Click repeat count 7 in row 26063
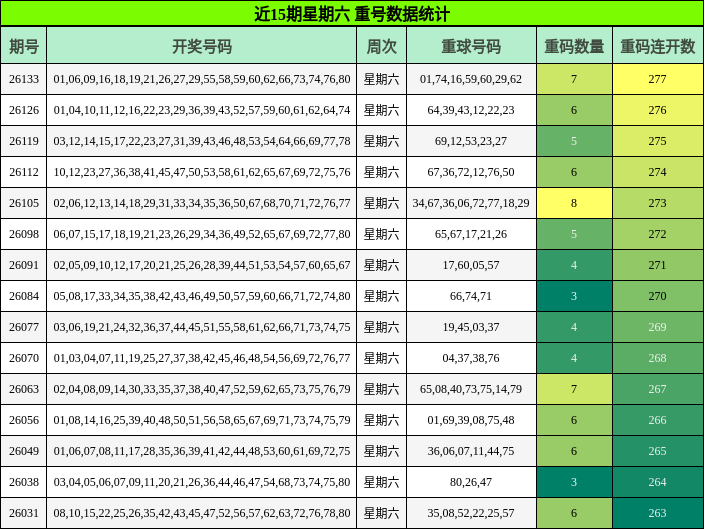 (x=574, y=389)
